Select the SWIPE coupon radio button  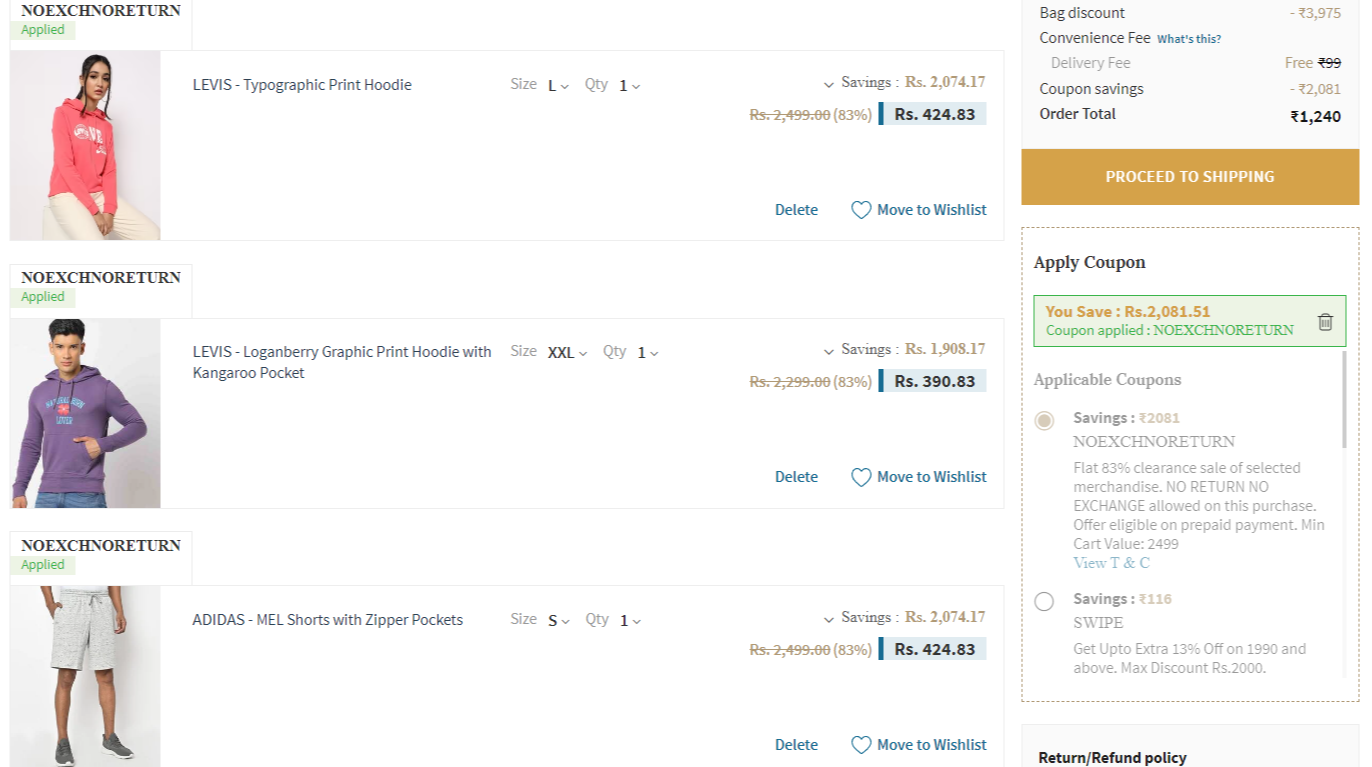pyautogui.click(x=1044, y=602)
